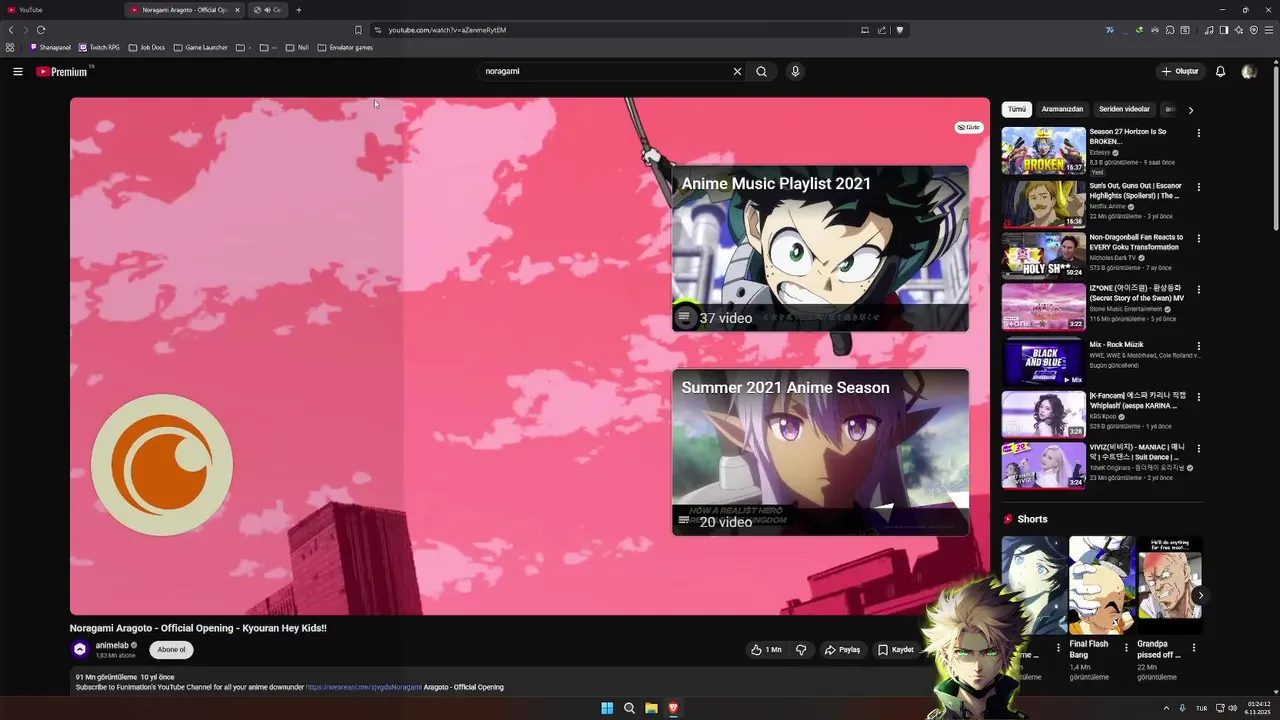
Task: Like the video with thumbs up
Action: 767,650
